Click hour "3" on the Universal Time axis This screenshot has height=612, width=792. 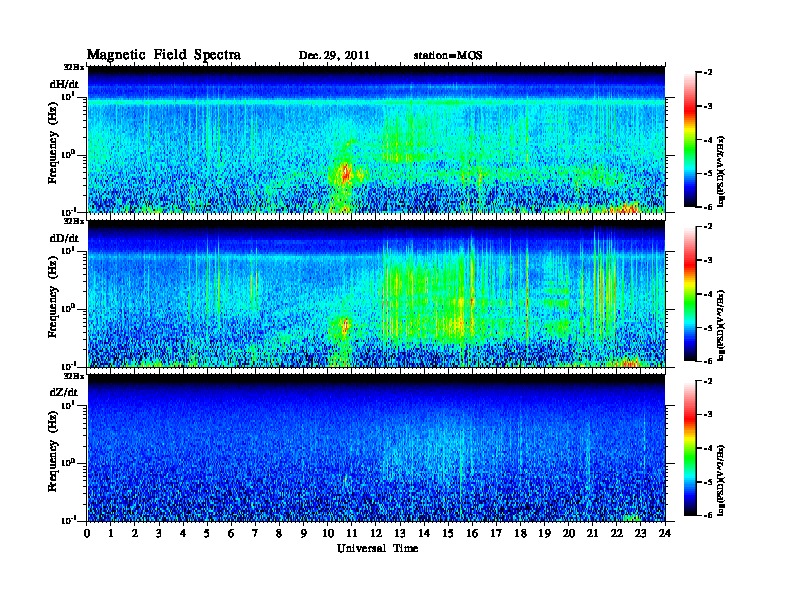(159, 534)
